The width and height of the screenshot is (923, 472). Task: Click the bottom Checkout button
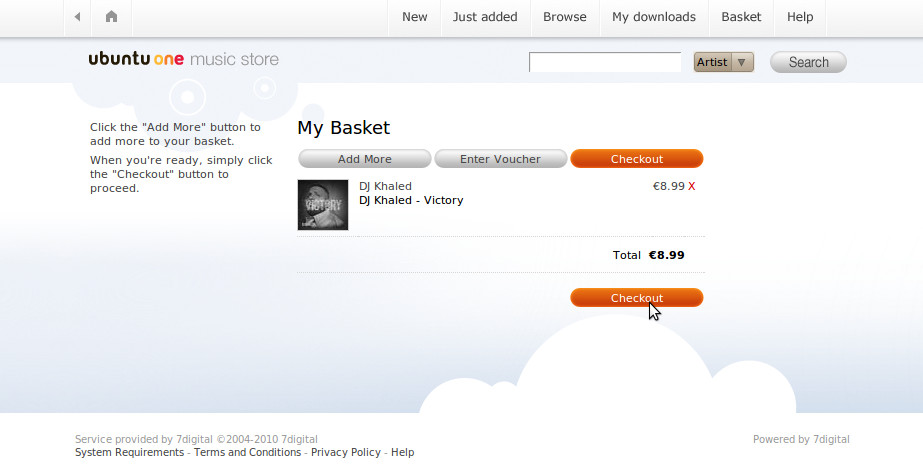637,298
